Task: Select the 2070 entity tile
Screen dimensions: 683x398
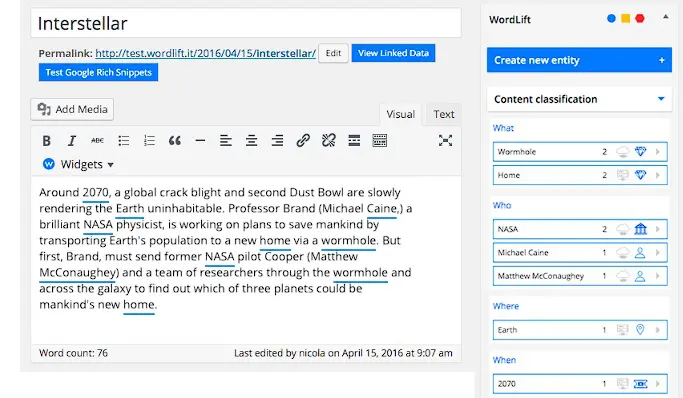Action: pyautogui.click(x=580, y=384)
